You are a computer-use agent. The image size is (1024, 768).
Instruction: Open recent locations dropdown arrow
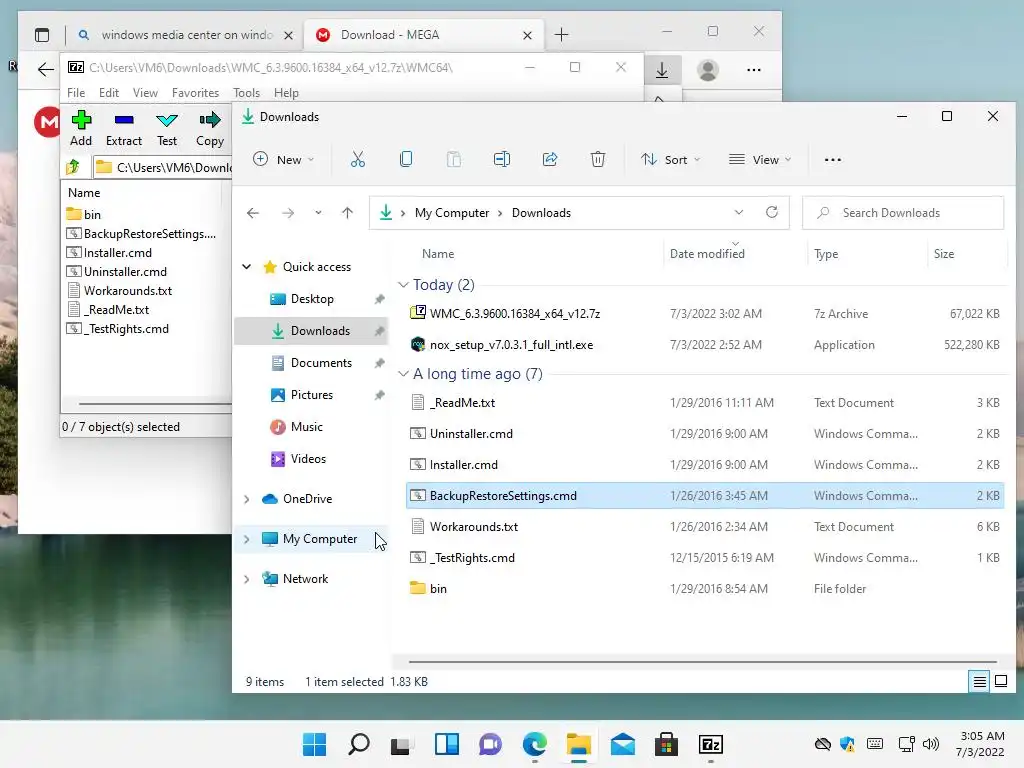(x=318, y=213)
